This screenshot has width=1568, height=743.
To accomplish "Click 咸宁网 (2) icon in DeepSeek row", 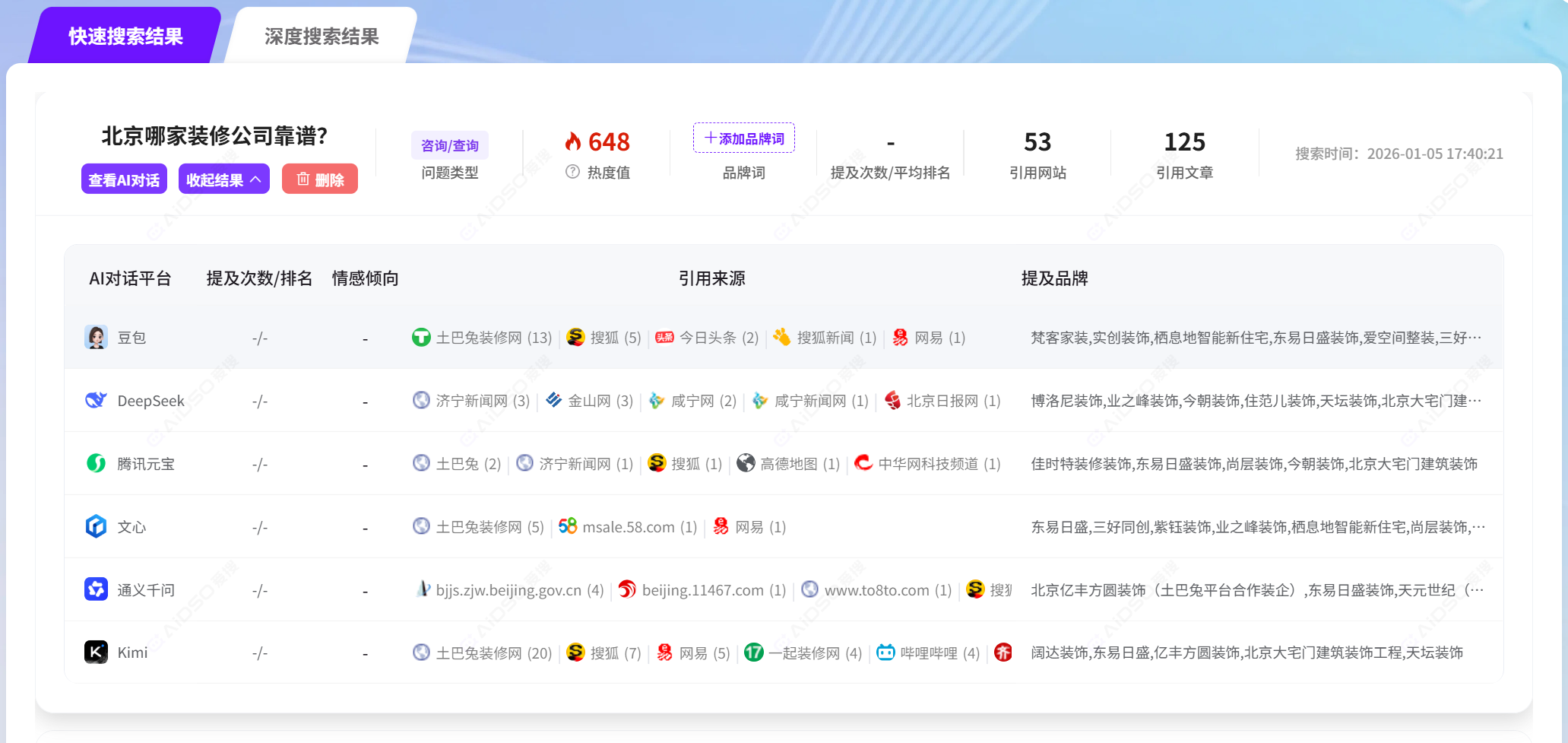I will 657,401.
